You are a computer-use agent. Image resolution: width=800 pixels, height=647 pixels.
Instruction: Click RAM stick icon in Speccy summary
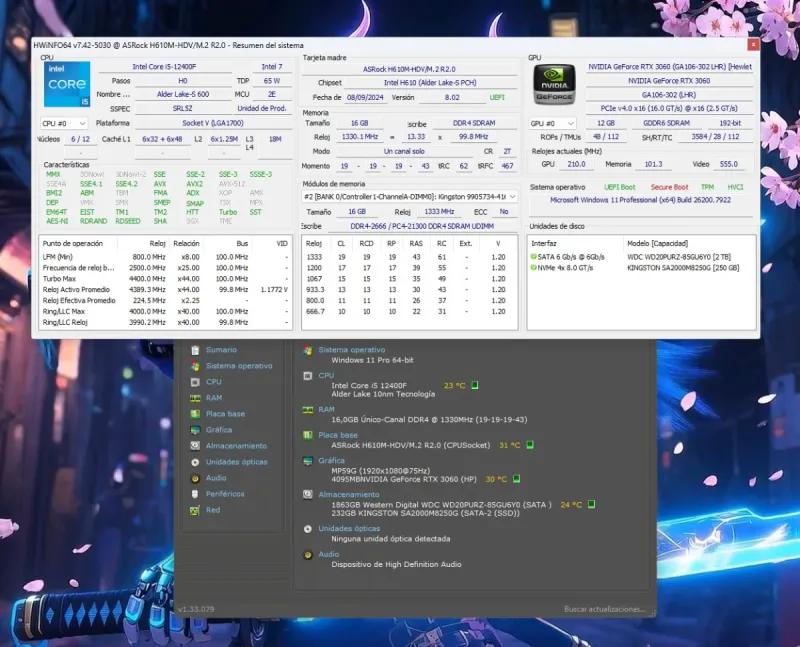click(308, 410)
